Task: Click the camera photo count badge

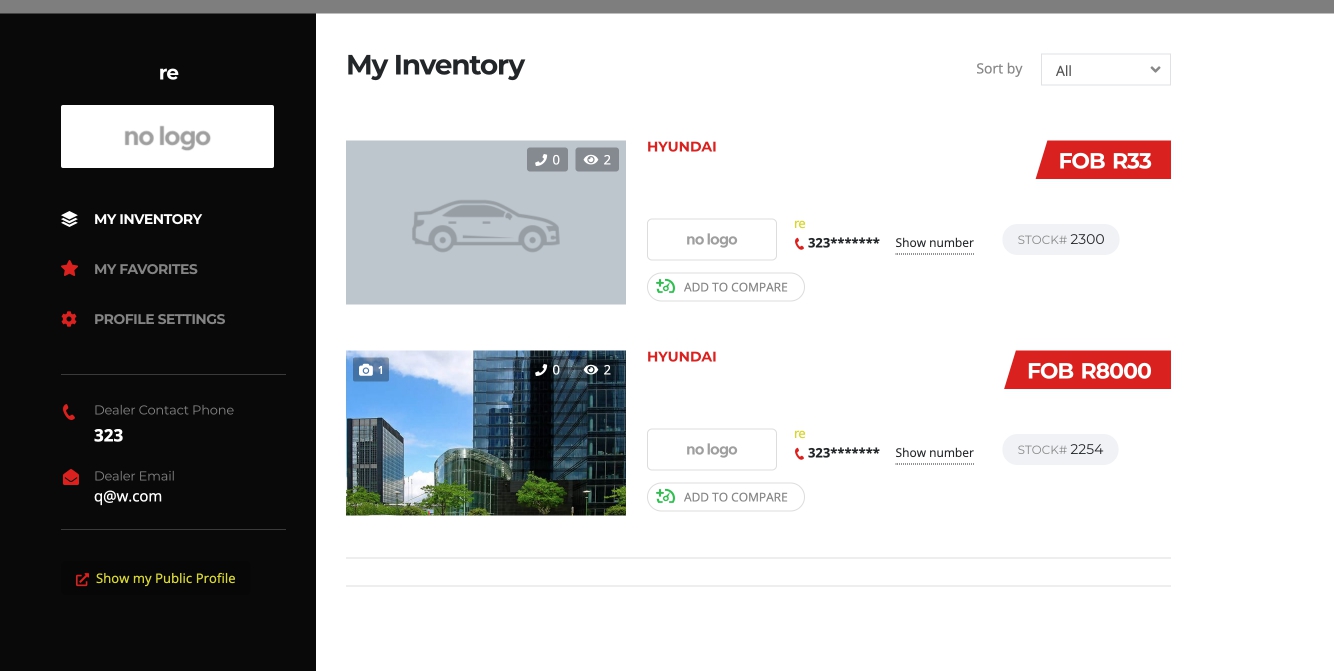Action: 371,370
